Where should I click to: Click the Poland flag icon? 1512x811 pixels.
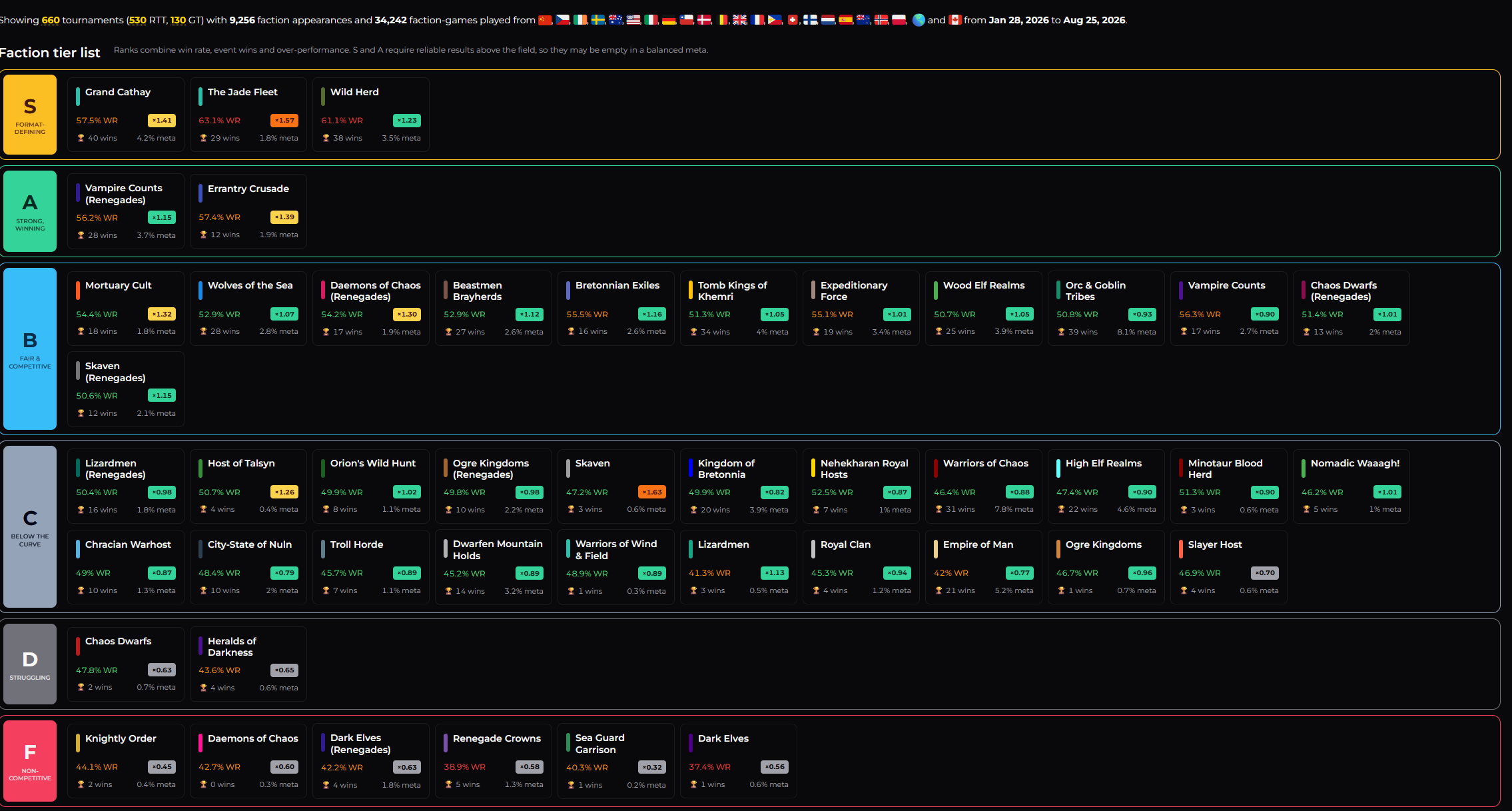[899, 20]
